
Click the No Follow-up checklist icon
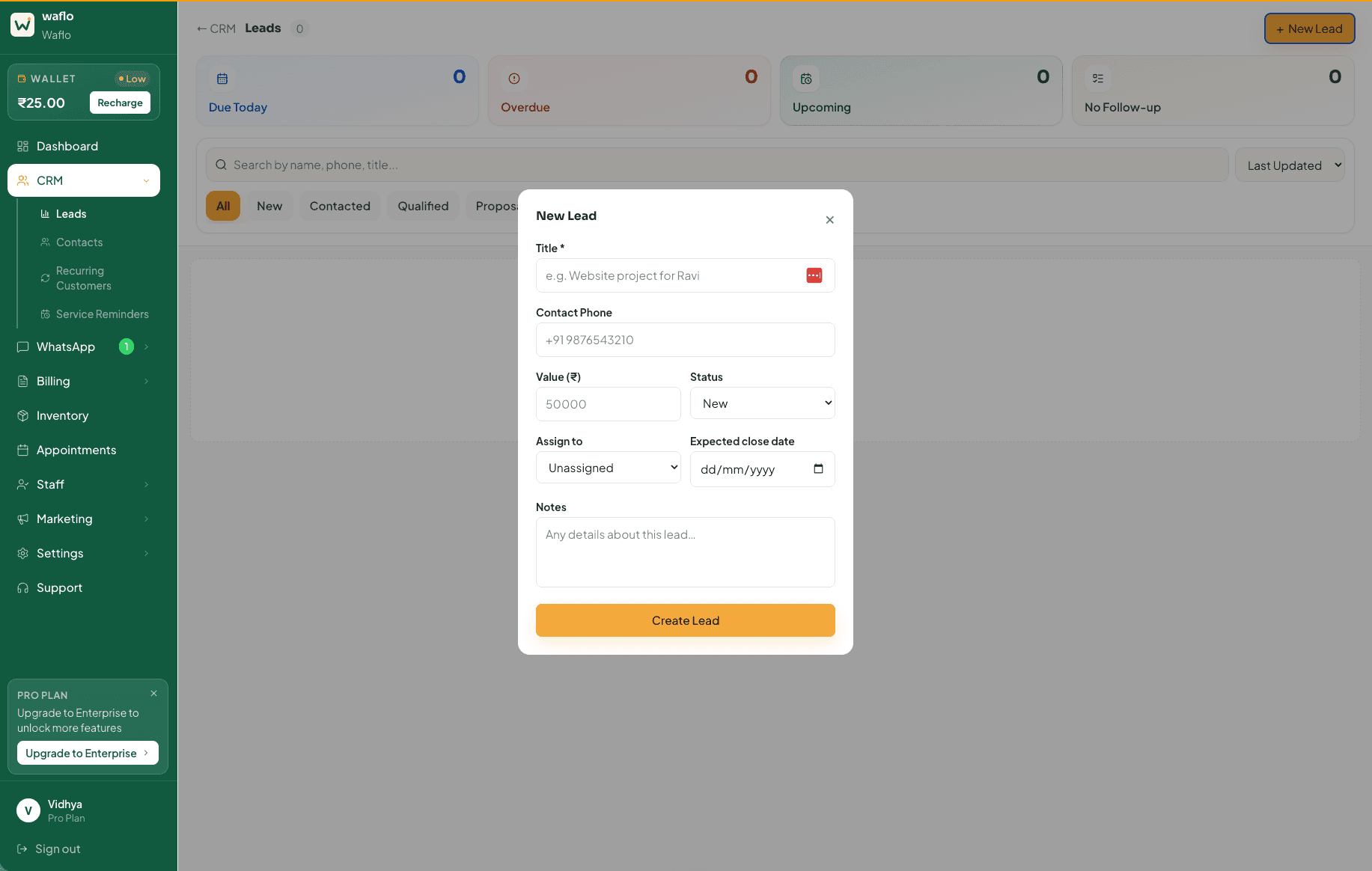pyautogui.click(x=1098, y=79)
